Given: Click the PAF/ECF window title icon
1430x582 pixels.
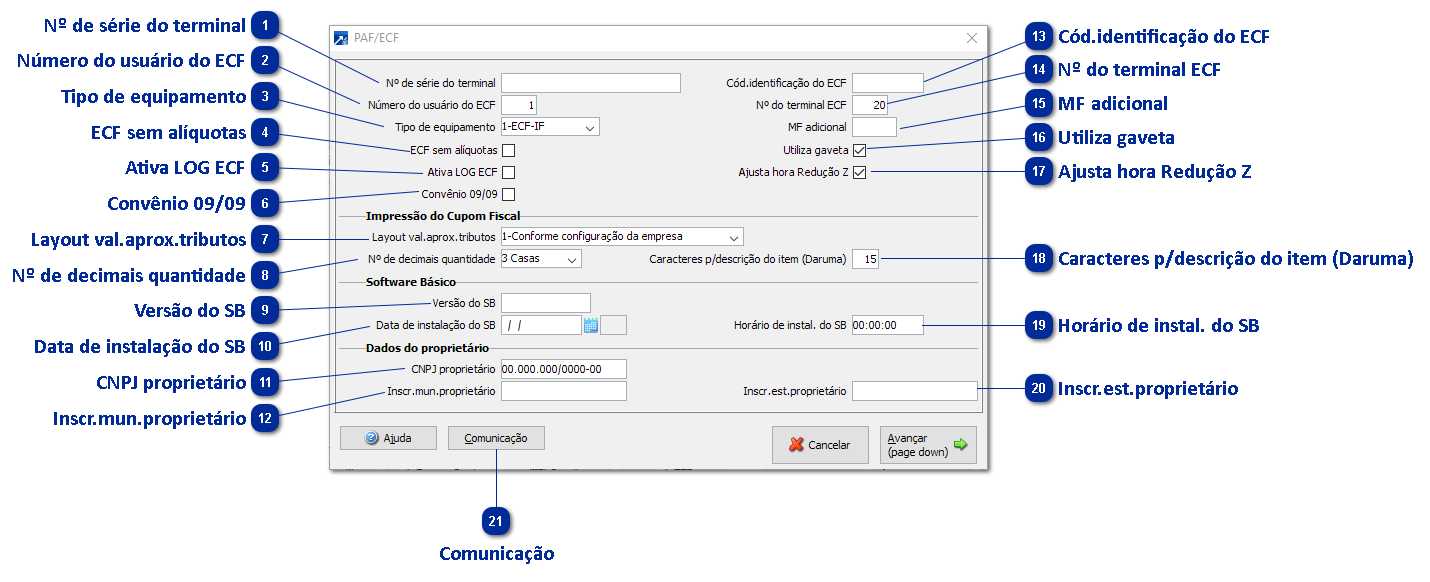Looking at the screenshot, I should tap(342, 38).
